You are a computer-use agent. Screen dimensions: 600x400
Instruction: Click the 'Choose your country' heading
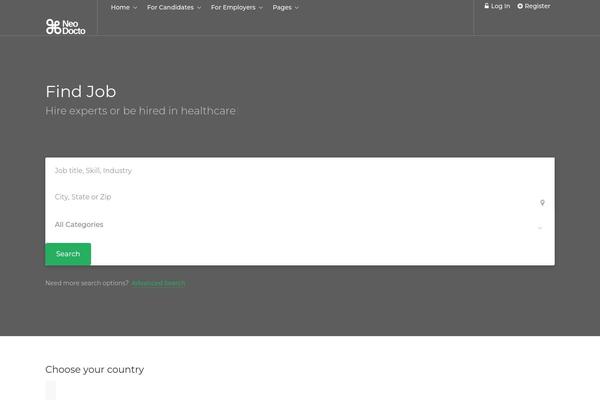pos(95,370)
